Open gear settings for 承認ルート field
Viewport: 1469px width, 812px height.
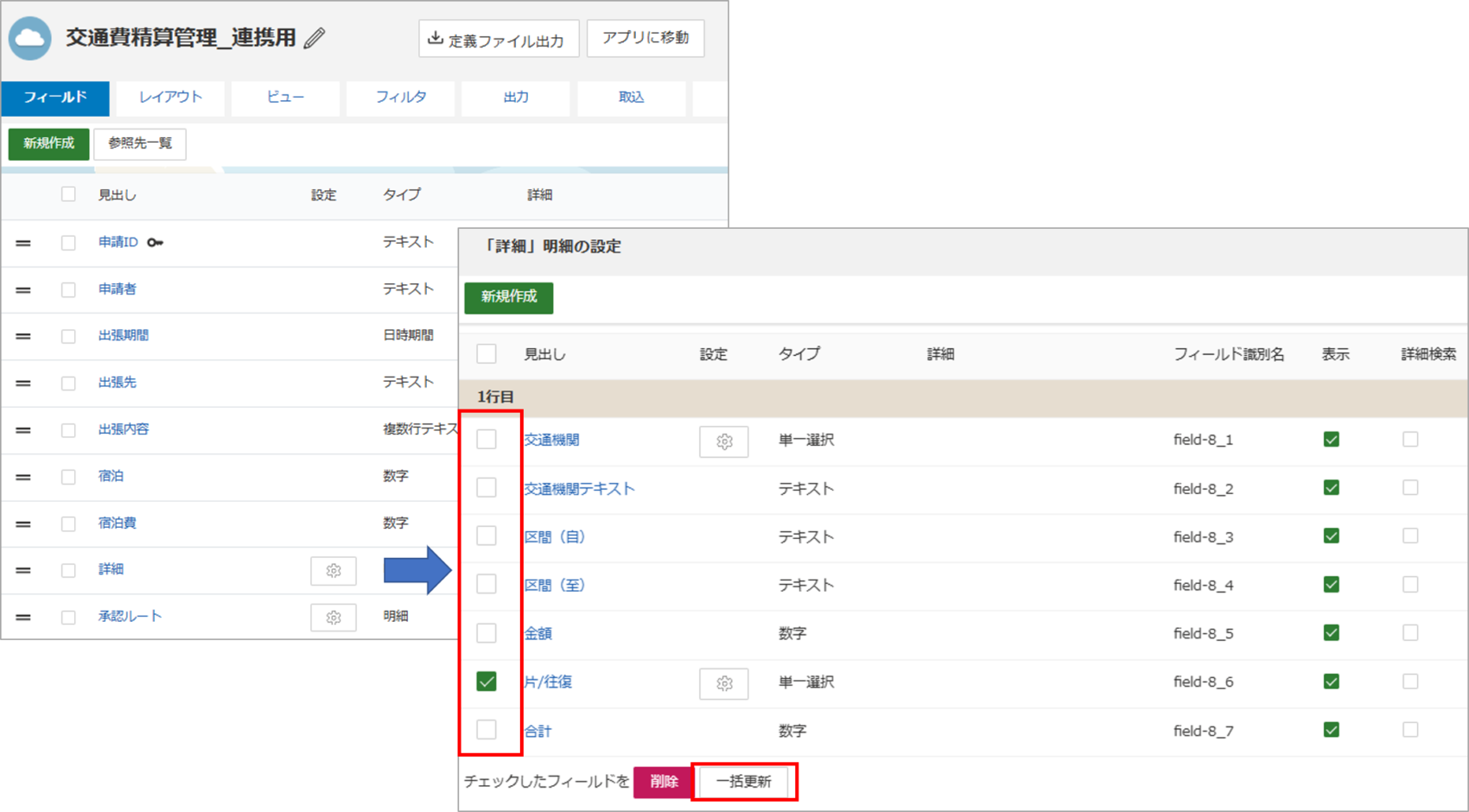(334, 618)
